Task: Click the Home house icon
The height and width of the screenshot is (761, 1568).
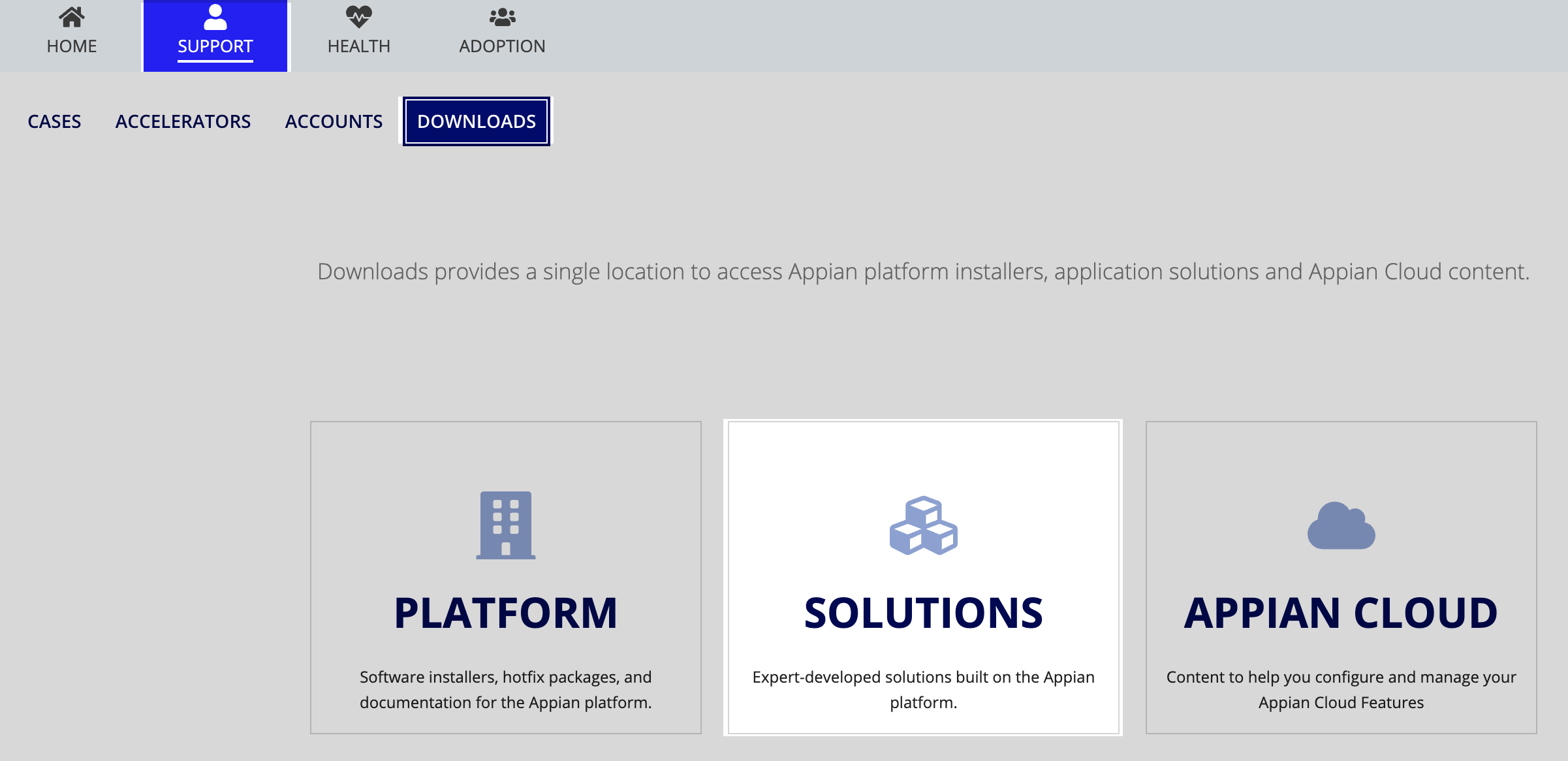Action: pos(72,17)
